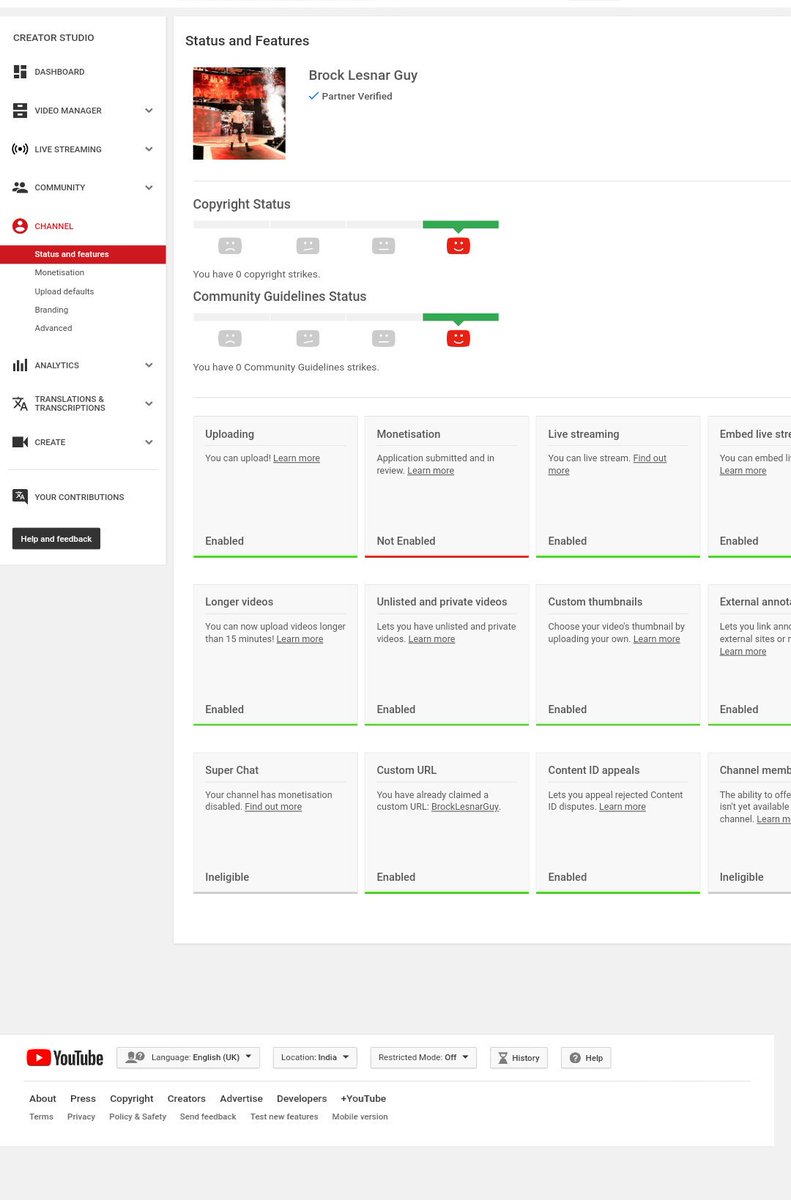This screenshot has width=791, height=1200.
Task: Open the Language English (UK) dropdown
Action: tap(188, 1058)
